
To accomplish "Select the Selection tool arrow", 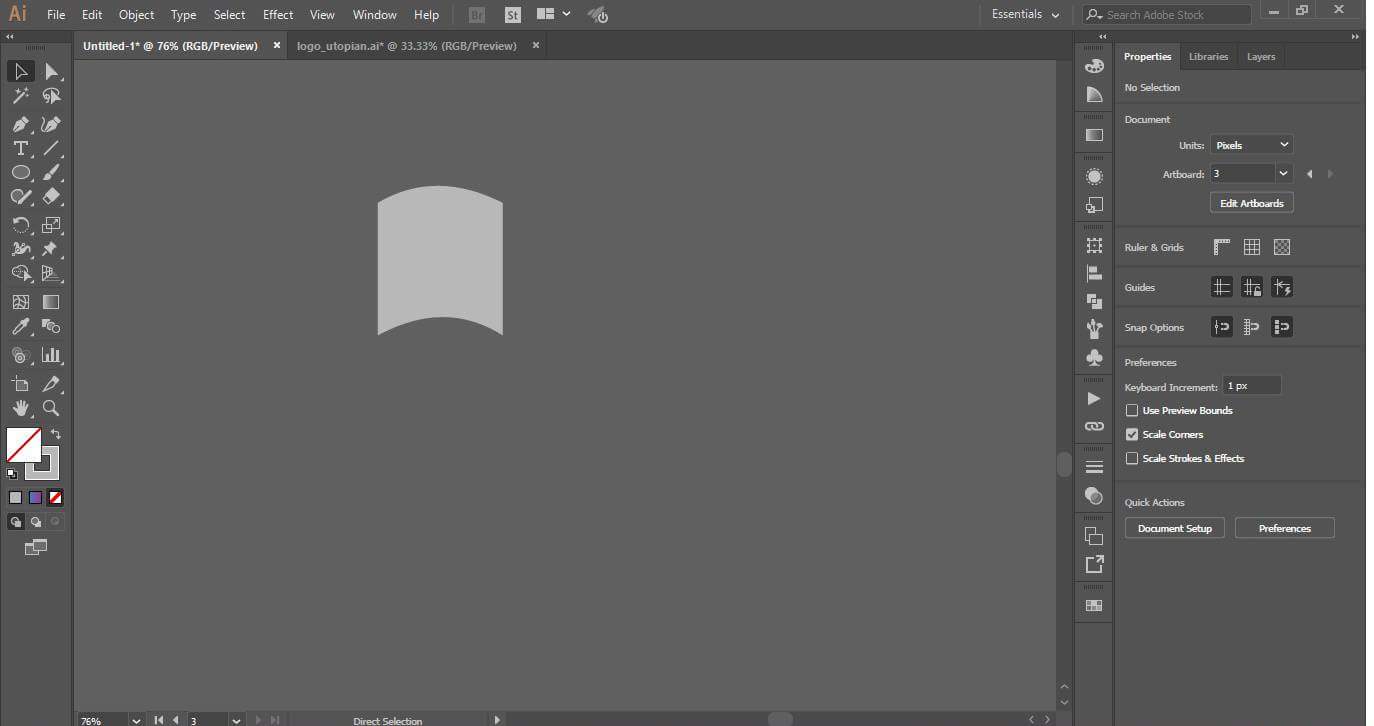I will pyautogui.click(x=20, y=71).
